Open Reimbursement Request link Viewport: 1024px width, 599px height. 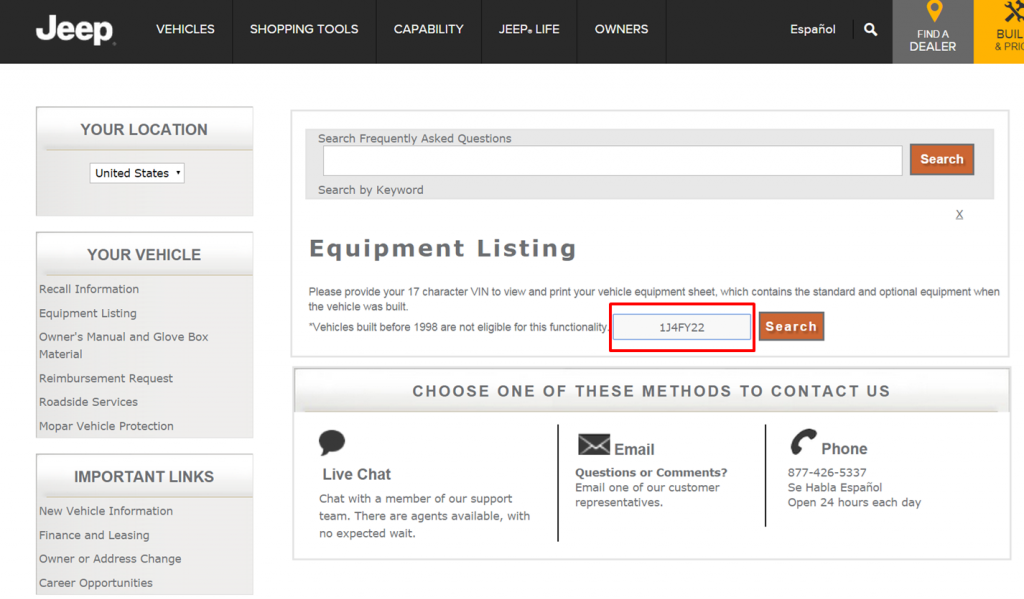pos(106,378)
